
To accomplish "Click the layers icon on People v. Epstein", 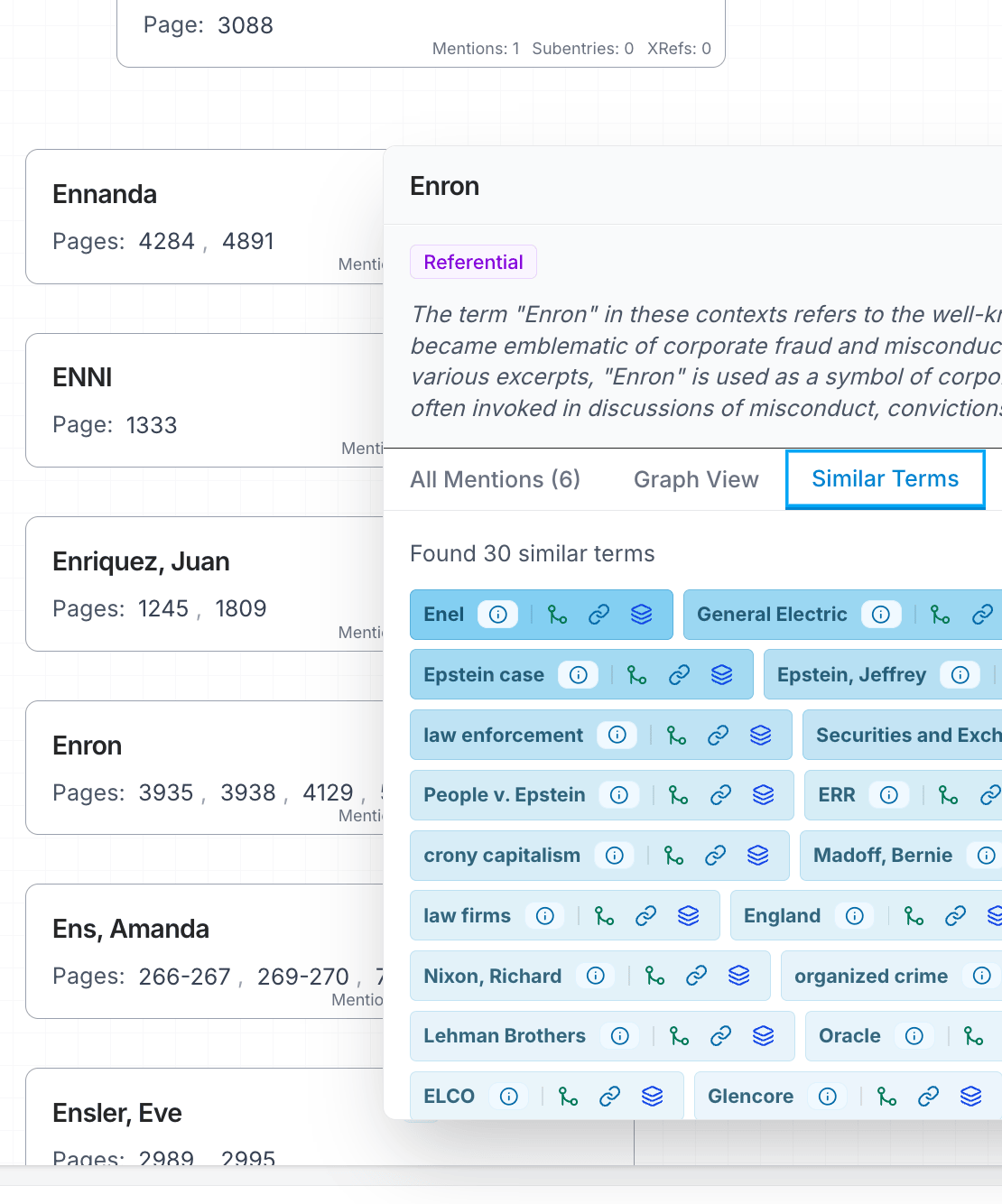I will tap(764, 795).
